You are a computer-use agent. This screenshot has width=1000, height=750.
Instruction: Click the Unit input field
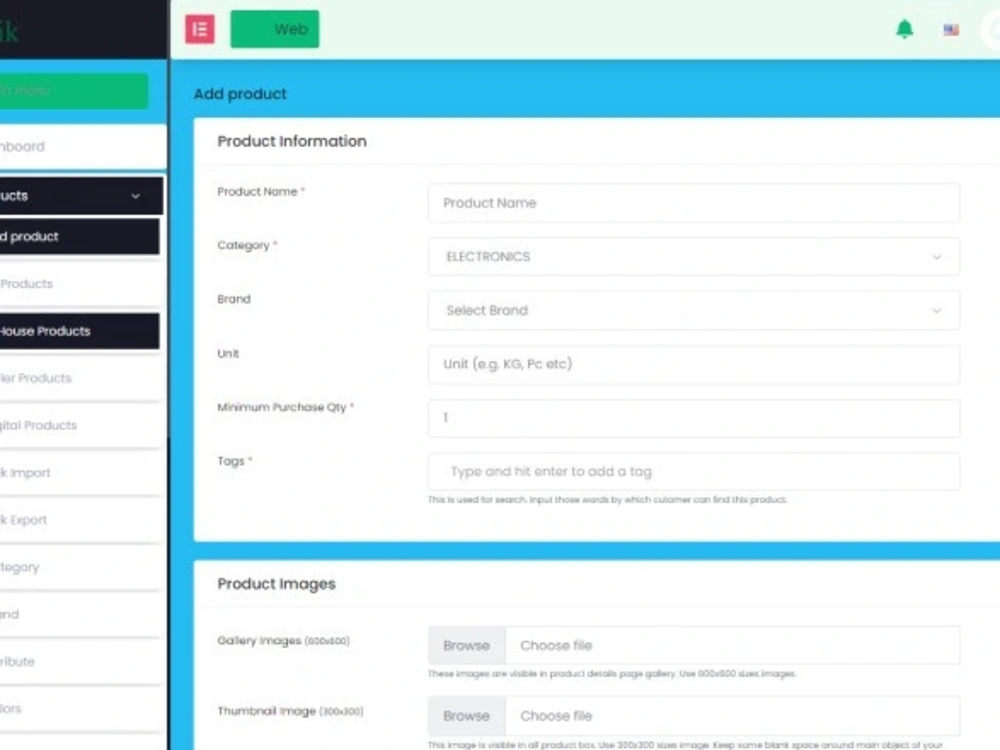click(693, 364)
